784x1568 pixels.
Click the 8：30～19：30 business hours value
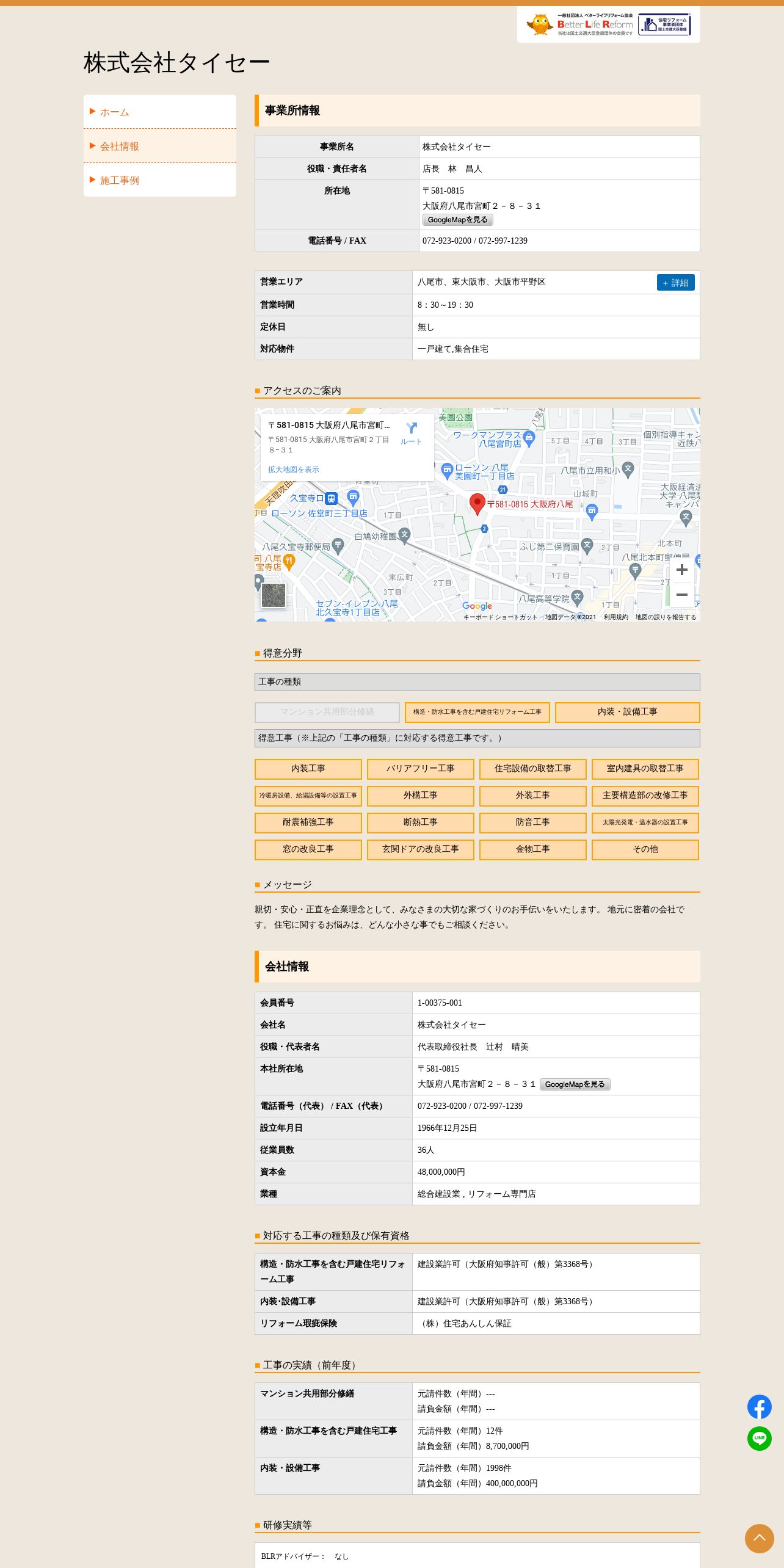[x=445, y=305]
